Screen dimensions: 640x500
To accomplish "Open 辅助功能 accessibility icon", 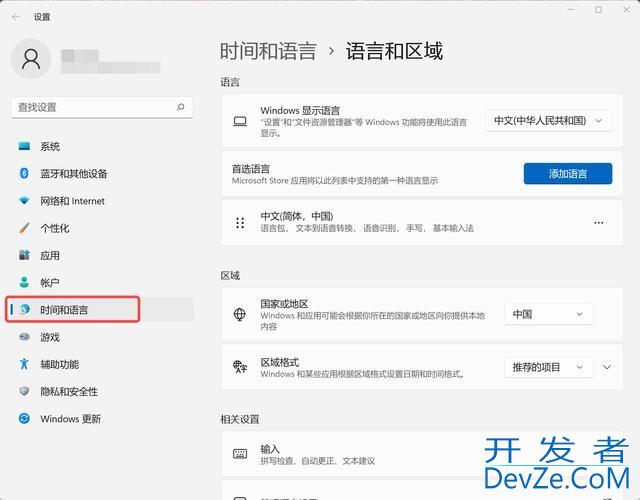I will (24, 364).
